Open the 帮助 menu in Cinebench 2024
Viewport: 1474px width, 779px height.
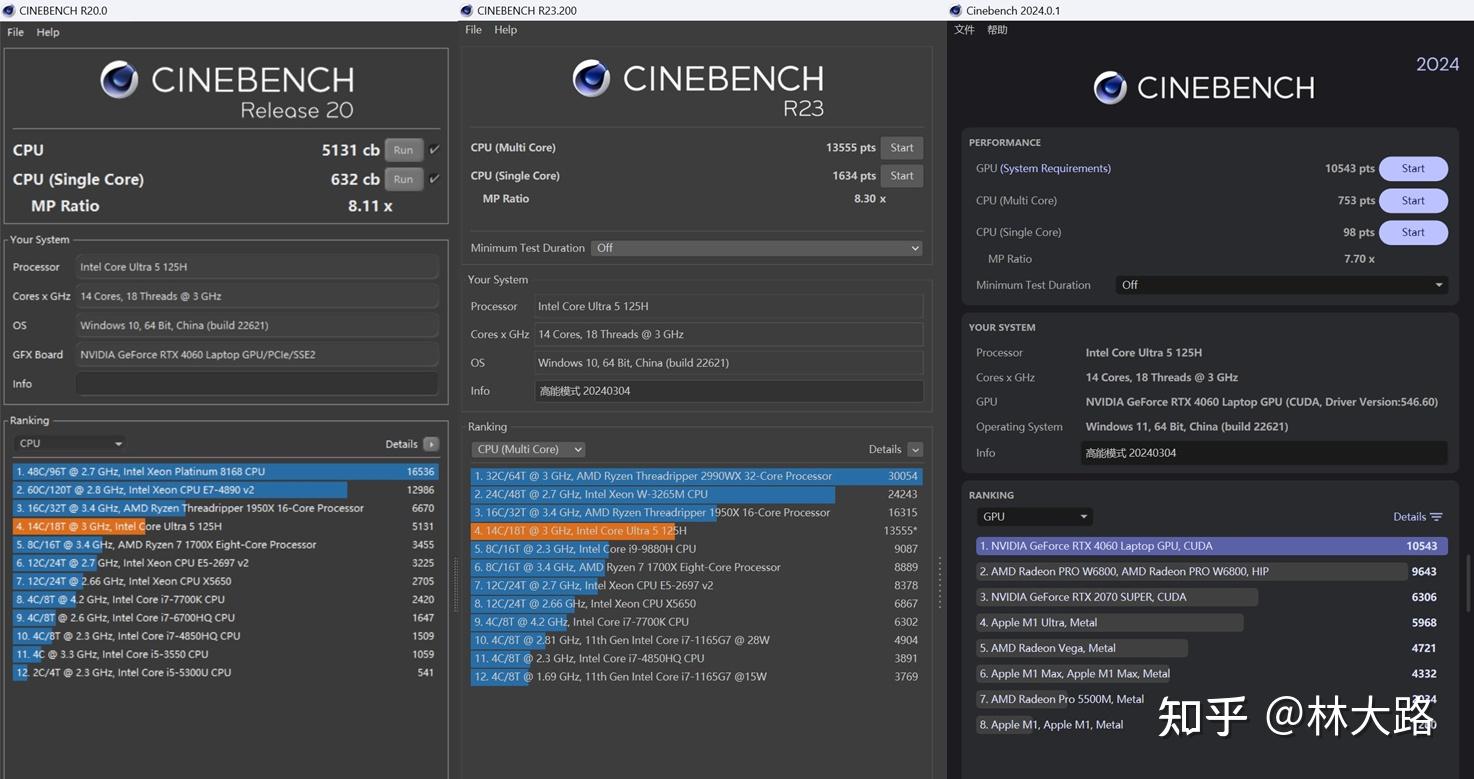click(x=997, y=30)
